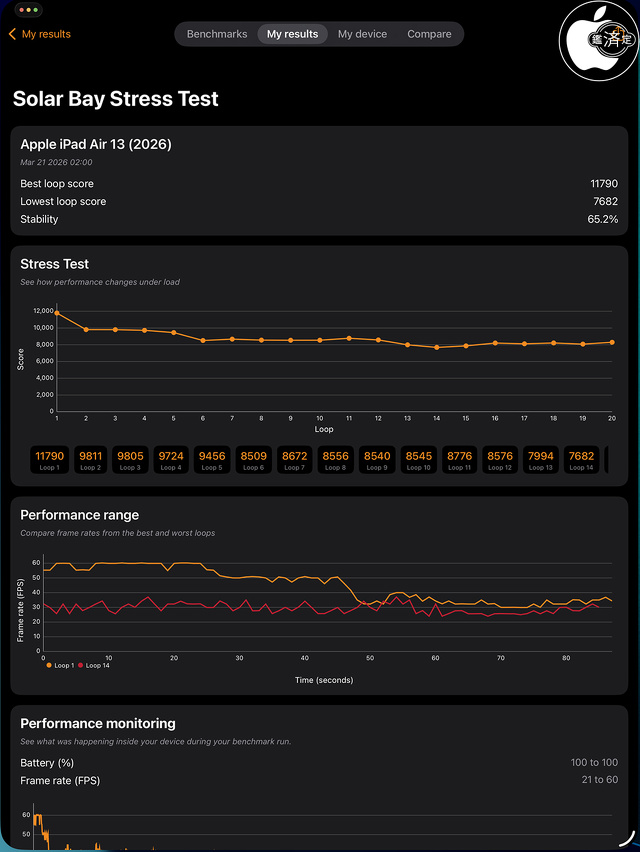Reselect the highlighted My results tab

(x=292, y=34)
